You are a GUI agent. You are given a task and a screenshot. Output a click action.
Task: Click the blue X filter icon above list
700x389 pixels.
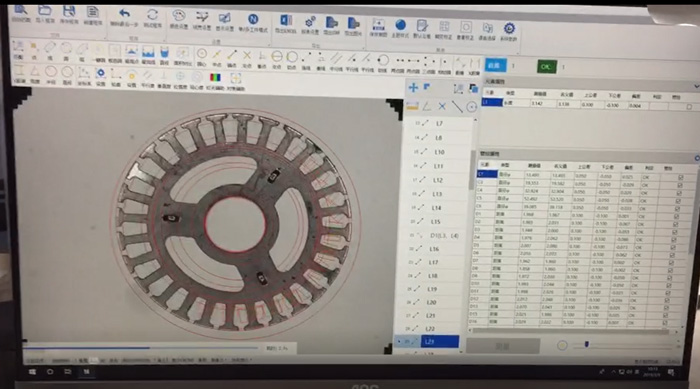click(442, 106)
